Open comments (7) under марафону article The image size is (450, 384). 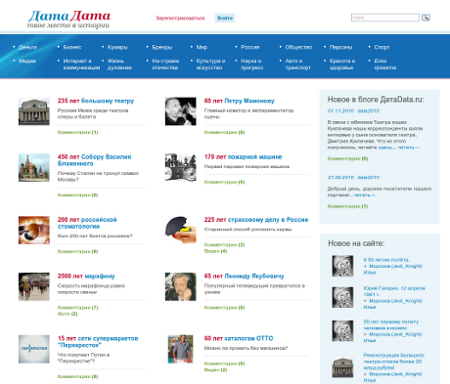tap(78, 307)
